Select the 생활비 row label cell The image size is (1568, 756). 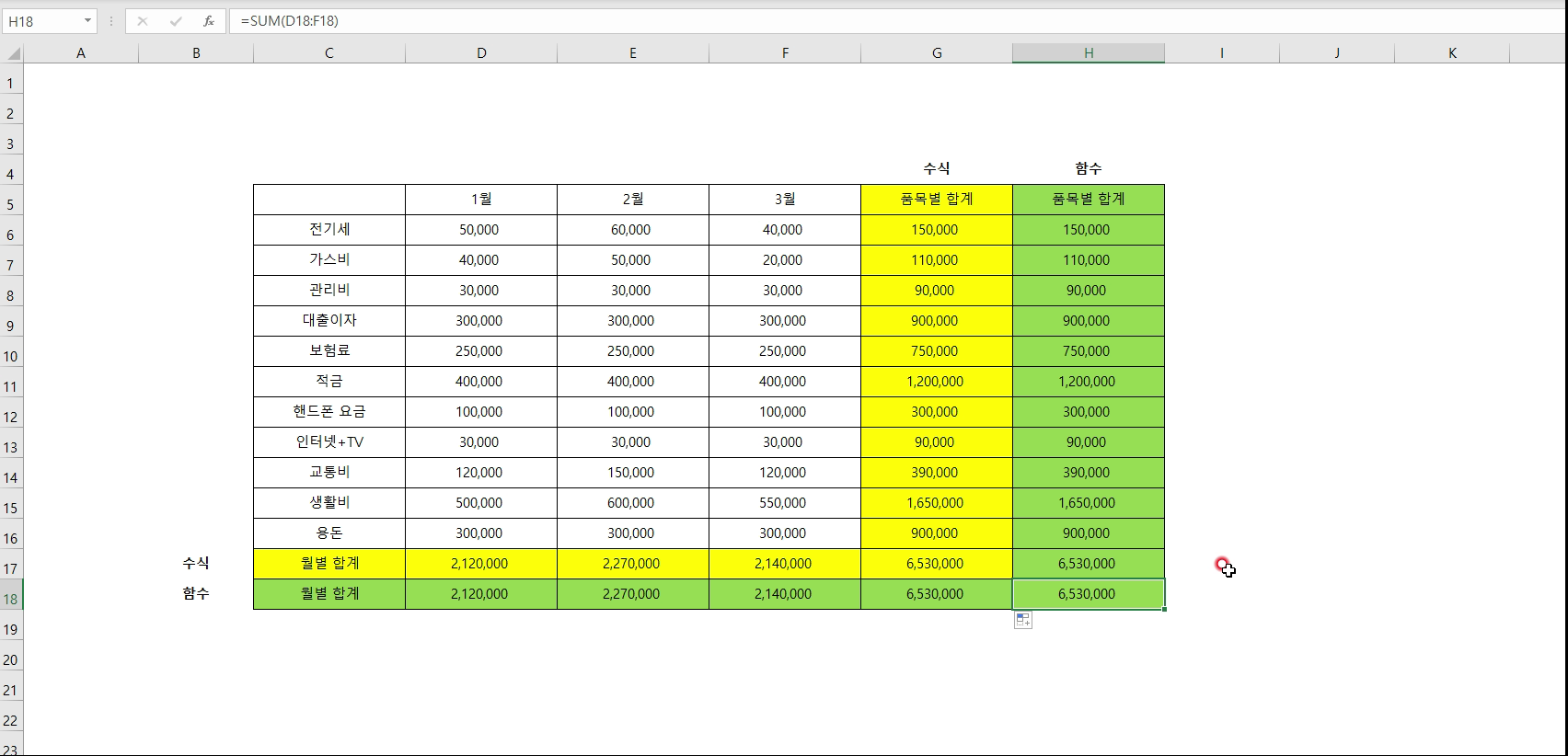click(329, 503)
